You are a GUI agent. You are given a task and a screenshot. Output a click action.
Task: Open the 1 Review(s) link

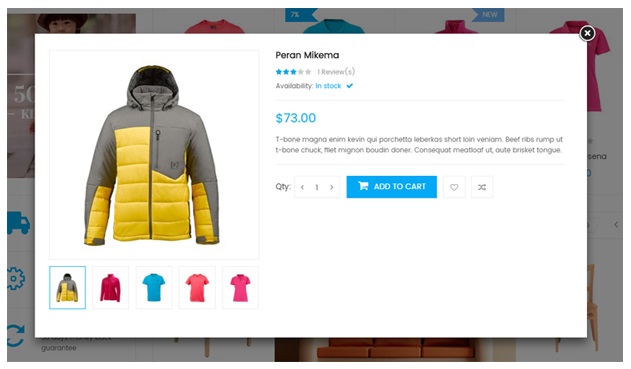point(336,72)
